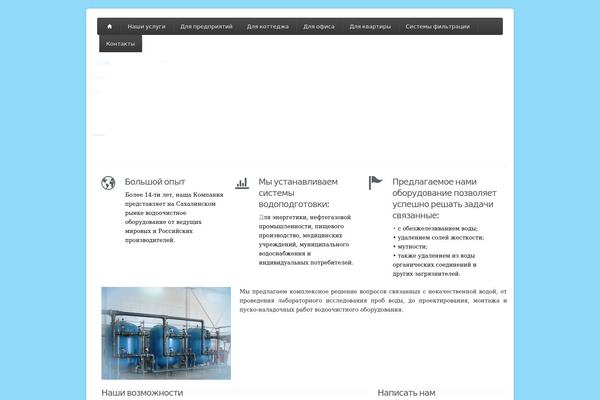Click bullet удалением солей жесткости

[439, 238]
